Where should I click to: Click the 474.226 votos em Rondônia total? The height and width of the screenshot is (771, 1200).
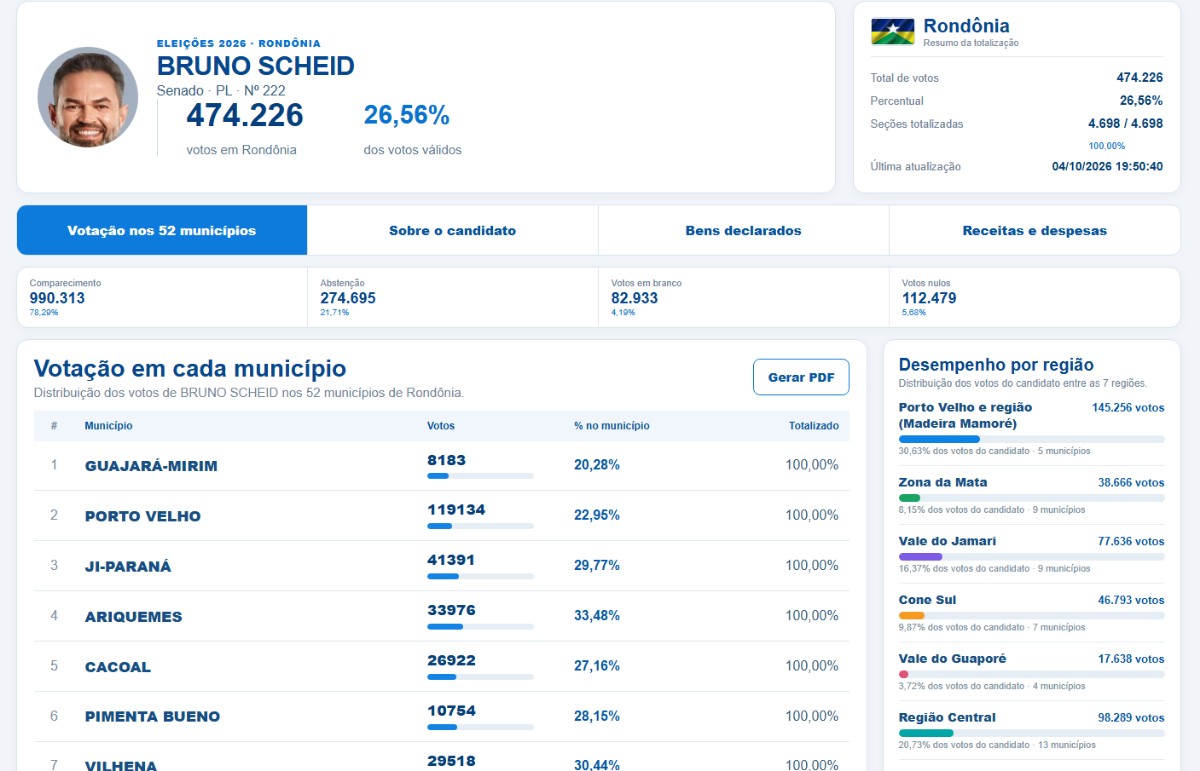[245, 116]
